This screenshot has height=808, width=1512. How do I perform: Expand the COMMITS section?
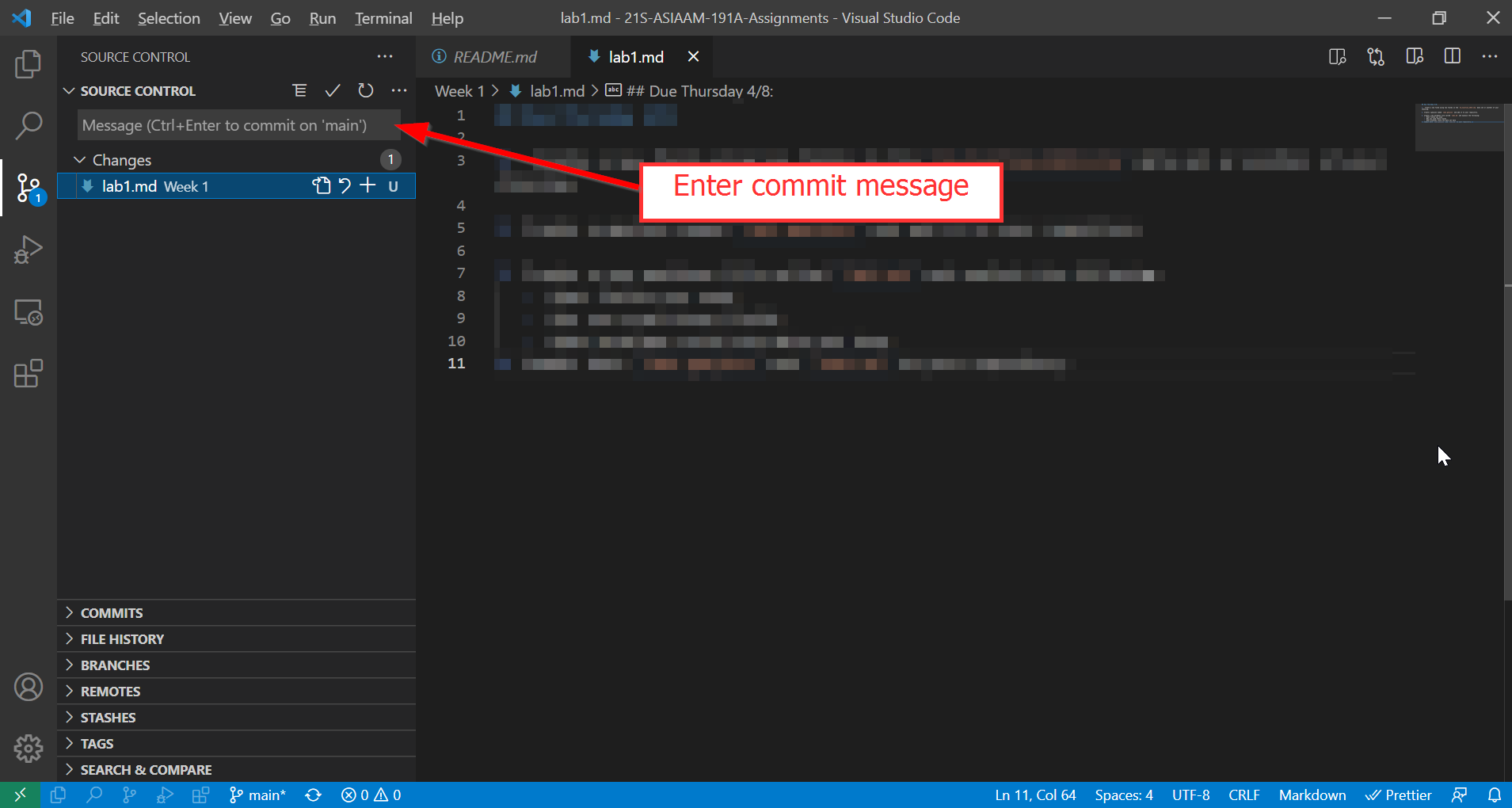pyautogui.click(x=112, y=613)
